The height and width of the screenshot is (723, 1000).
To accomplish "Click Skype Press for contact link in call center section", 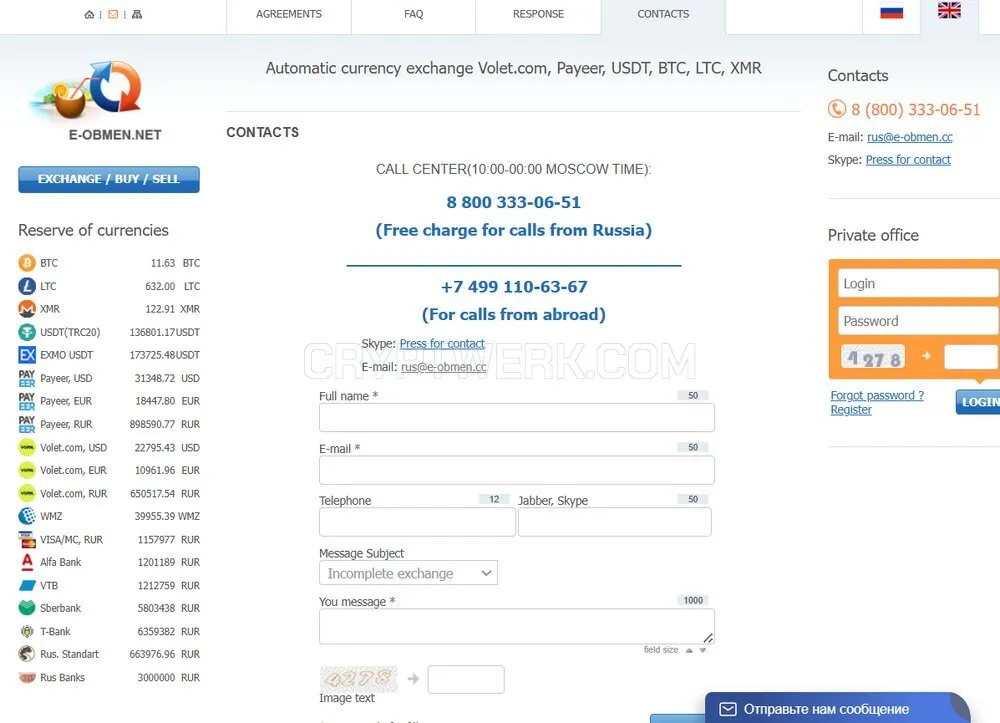I will (442, 343).
